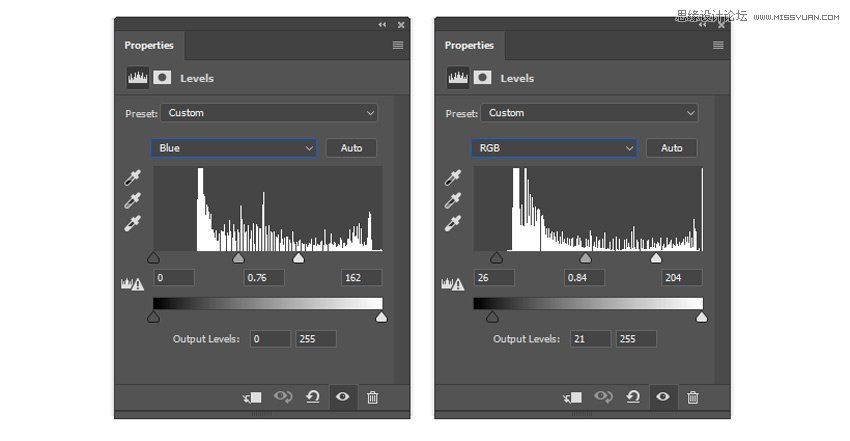Open the Preset dropdown in the Blue panel

[269, 113]
